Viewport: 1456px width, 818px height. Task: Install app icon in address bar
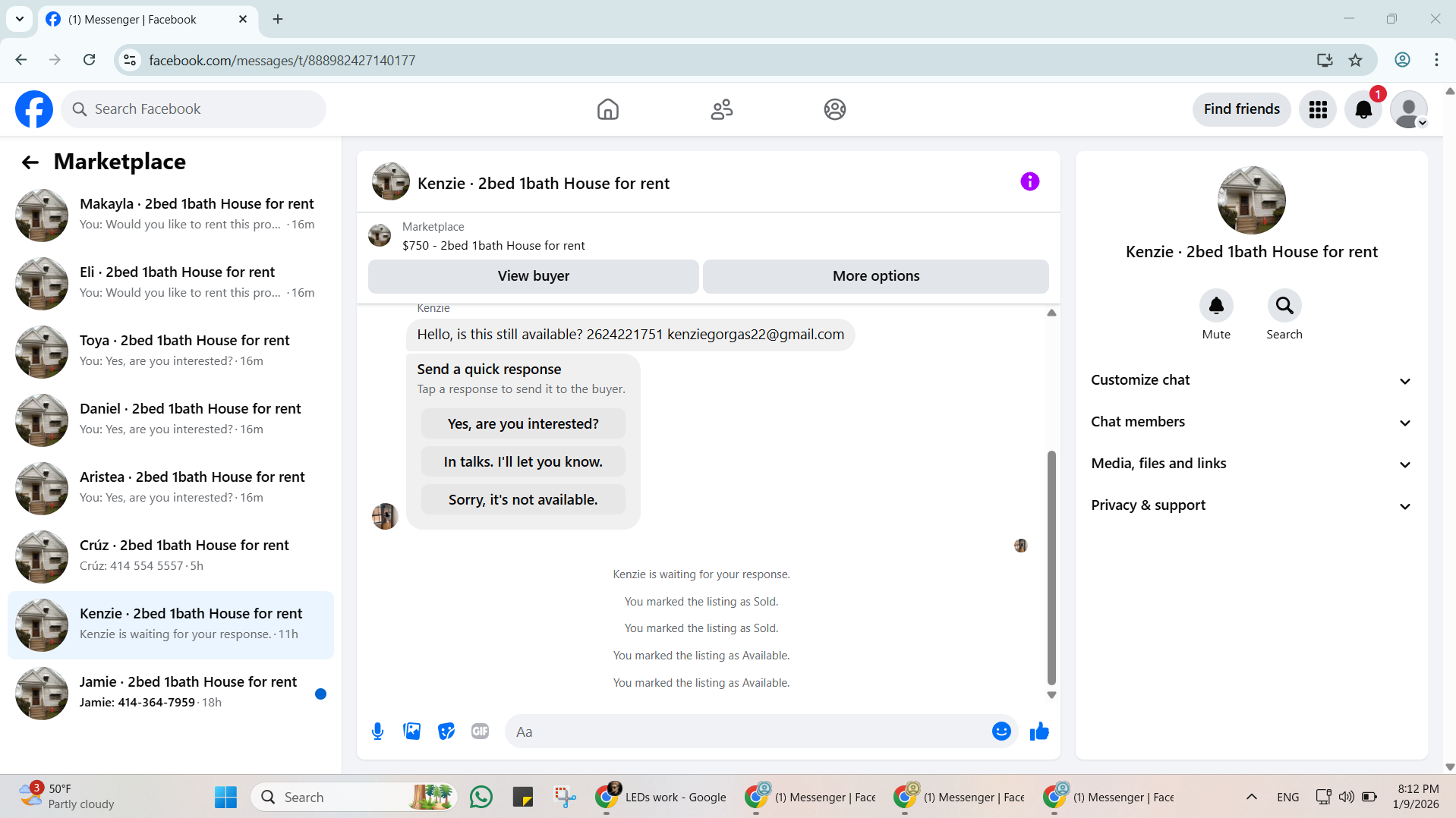tap(1325, 60)
